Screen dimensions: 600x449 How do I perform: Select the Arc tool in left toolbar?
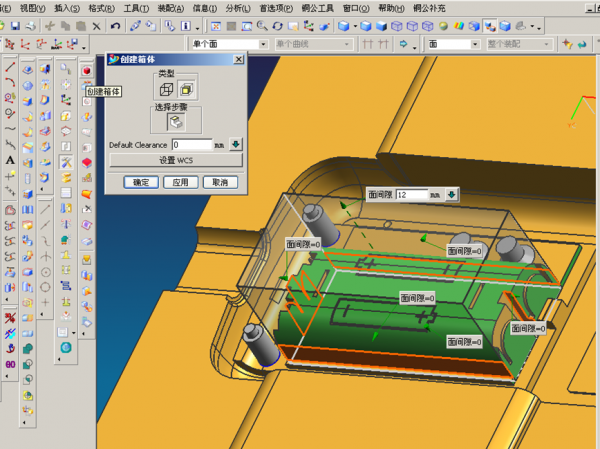(x=10, y=82)
